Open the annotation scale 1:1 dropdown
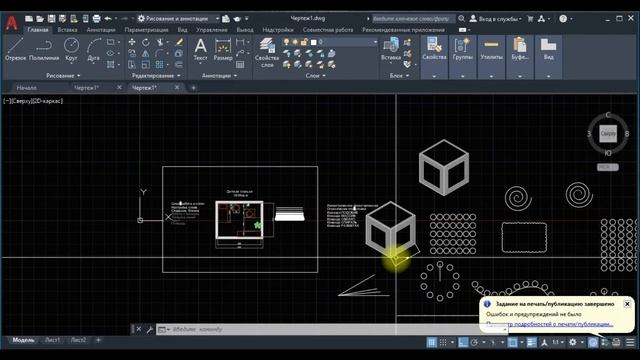This screenshot has width=640, height=360. [x=558, y=342]
